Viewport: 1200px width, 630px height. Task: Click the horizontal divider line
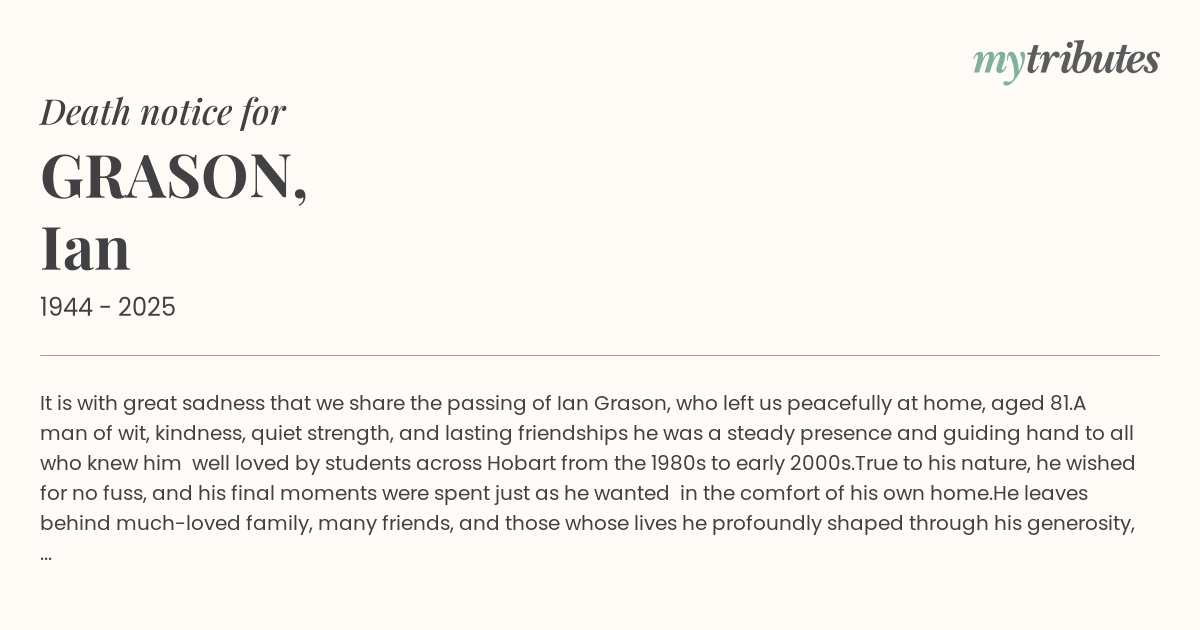[x=600, y=355]
